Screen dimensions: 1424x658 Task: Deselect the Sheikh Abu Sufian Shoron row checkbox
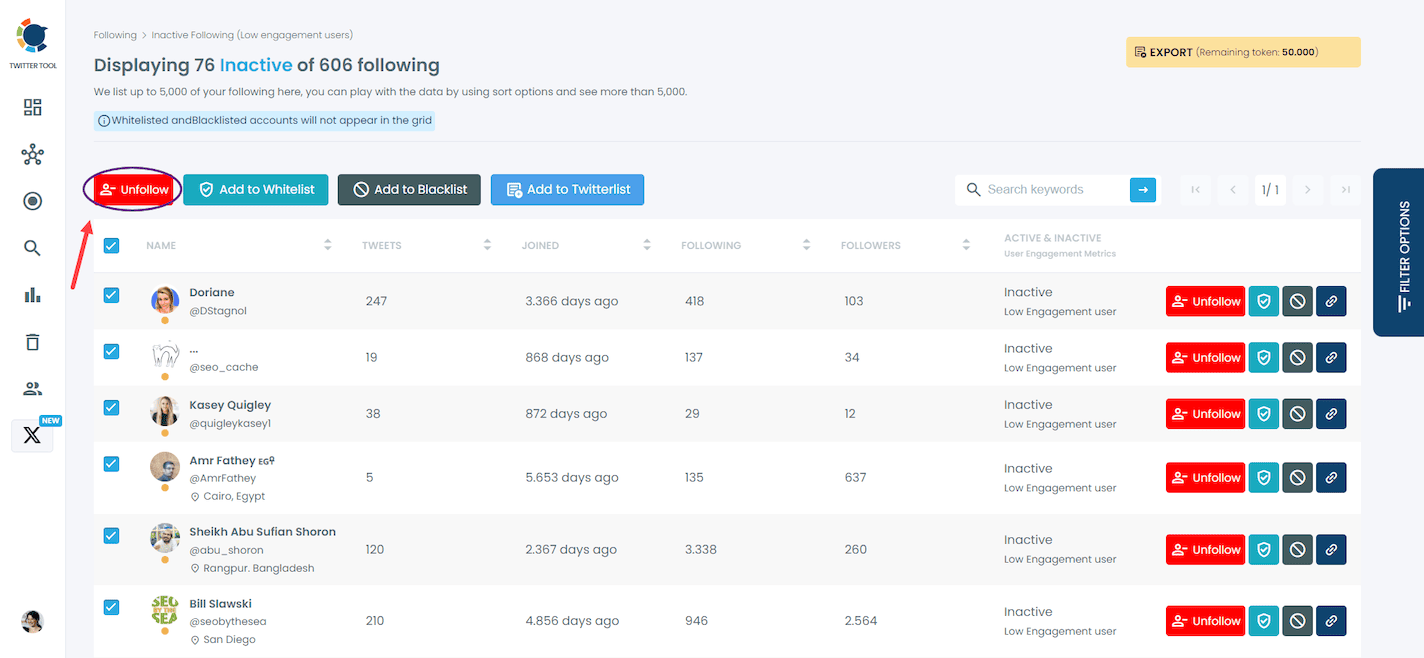click(111, 536)
